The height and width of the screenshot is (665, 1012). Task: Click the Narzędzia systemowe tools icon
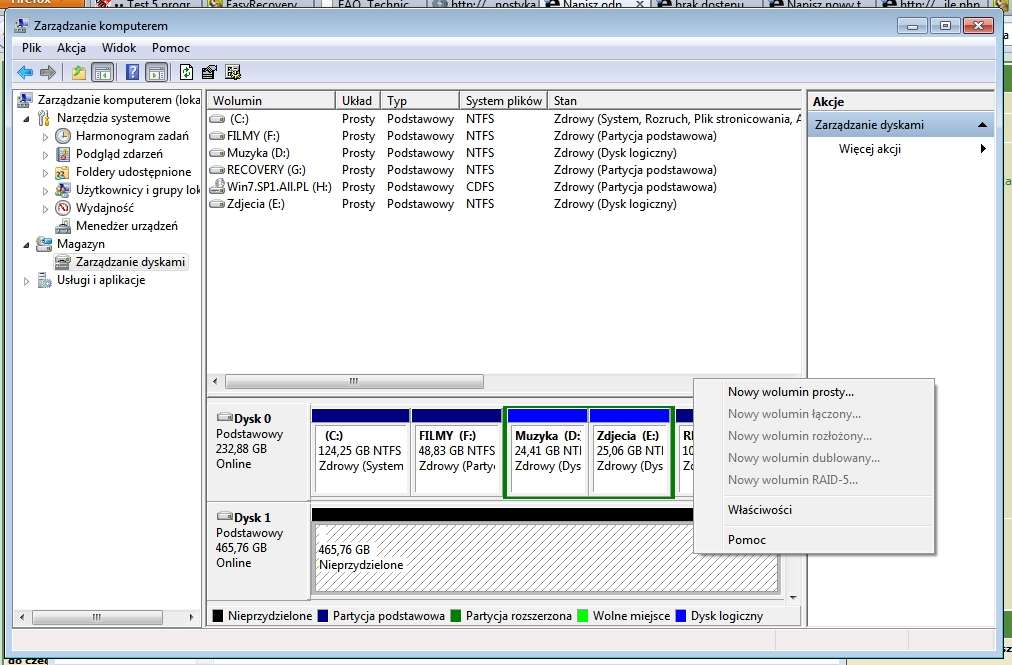pos(44,118)
